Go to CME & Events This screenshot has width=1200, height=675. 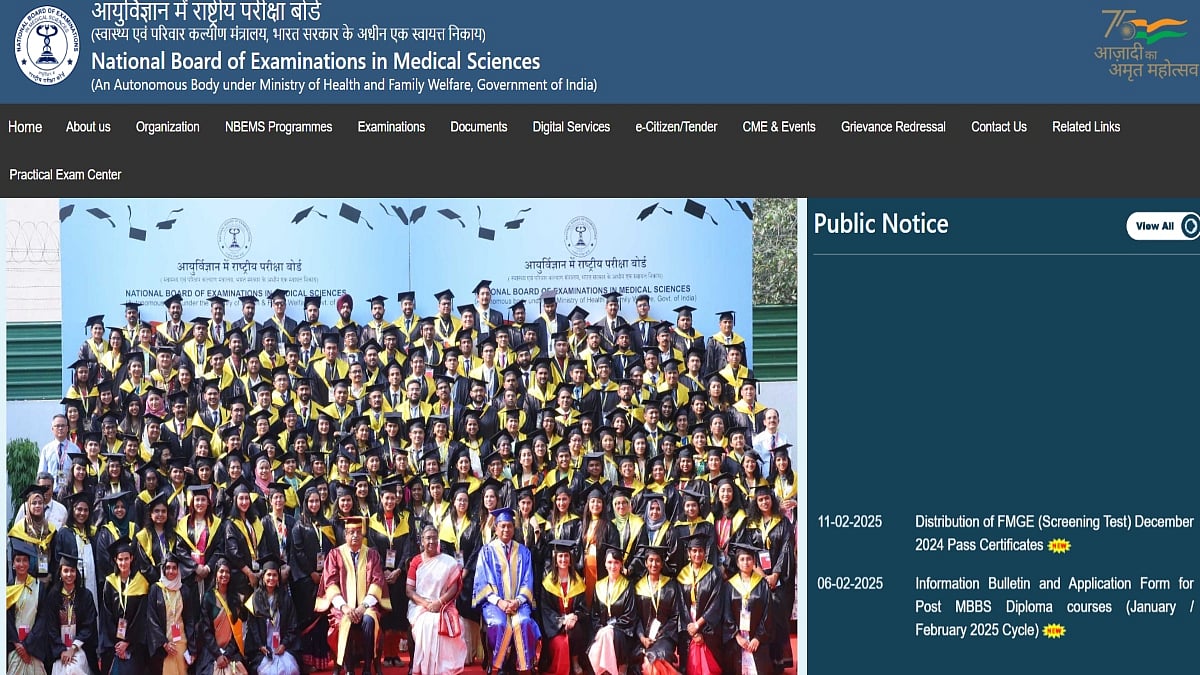tap(779, 127)
